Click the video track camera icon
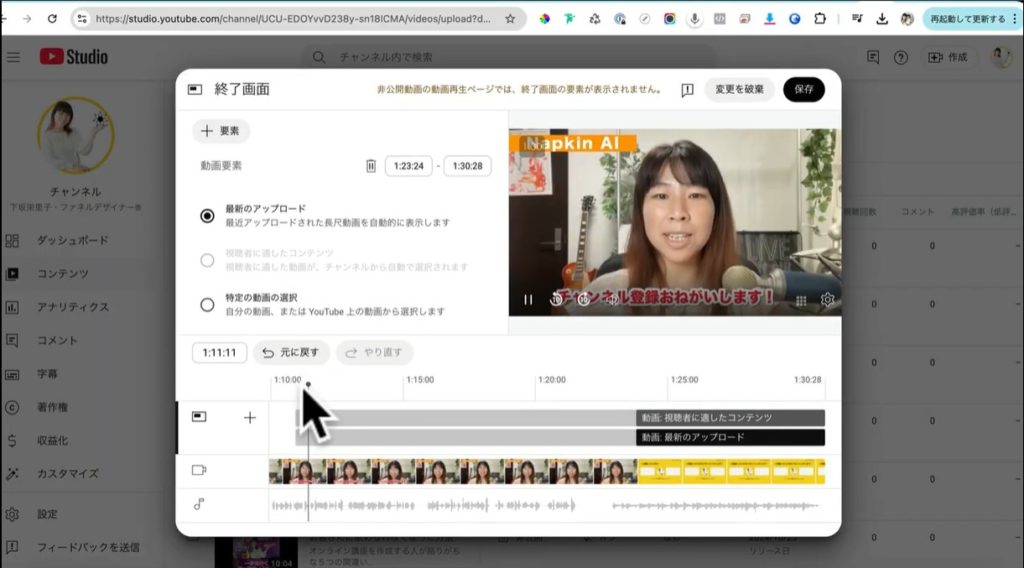The width and height of the screenshot is (1024, 568). click(199, 470)
